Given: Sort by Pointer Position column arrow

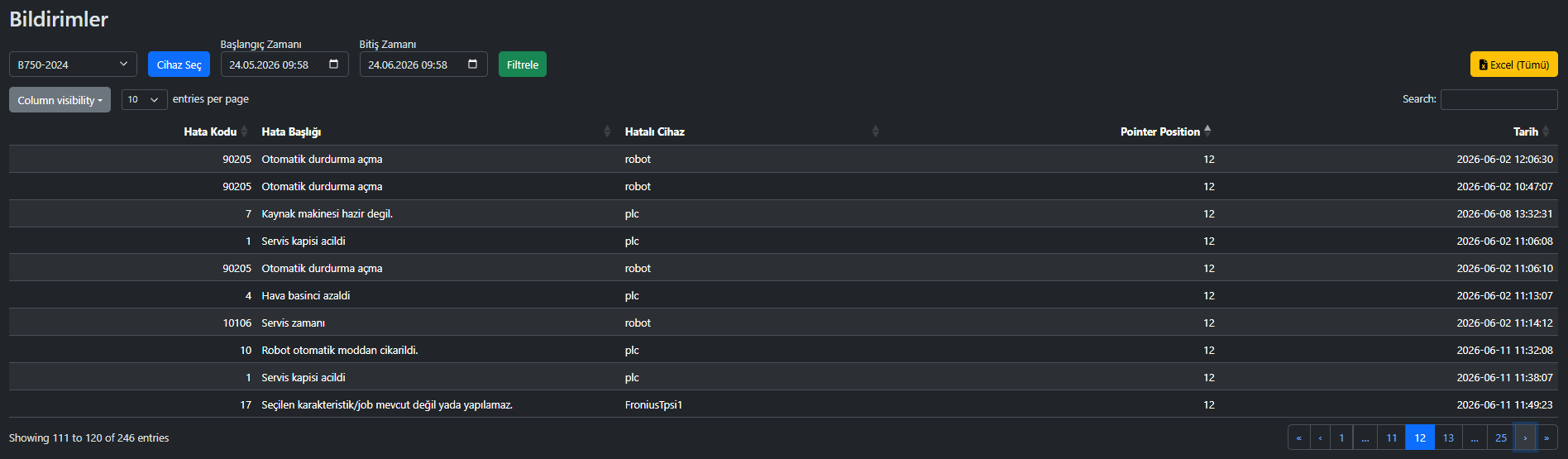Looking at the screenshot, I should (x=1207, y=131).
